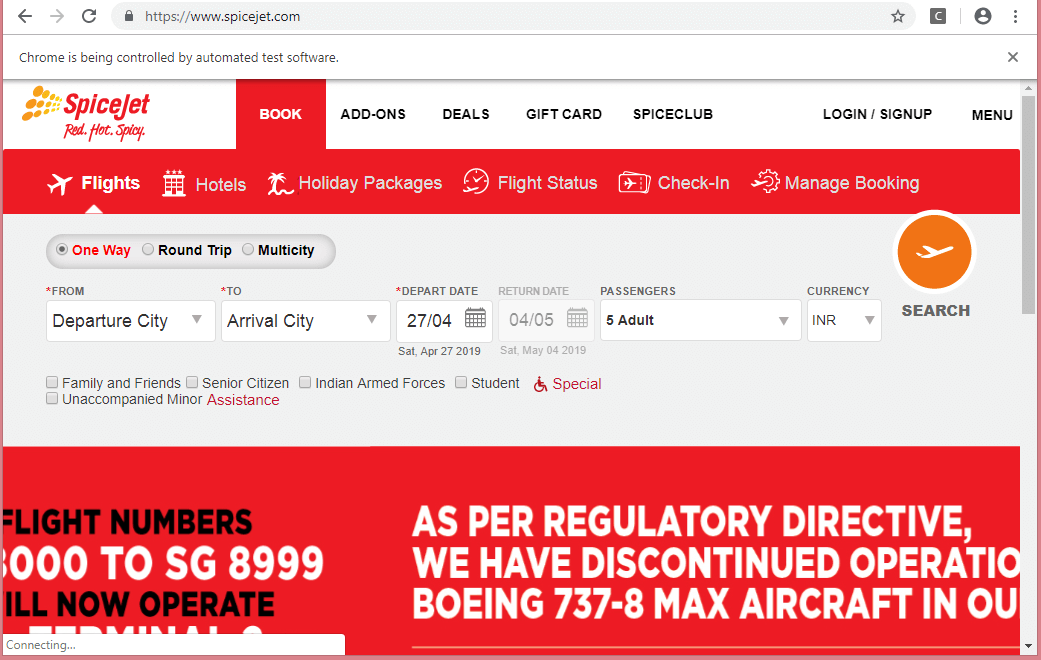Open the Manage Booking label
The width and height of the screenshot is (1041, 660).
pyautogui.click(x=852, y=183)
